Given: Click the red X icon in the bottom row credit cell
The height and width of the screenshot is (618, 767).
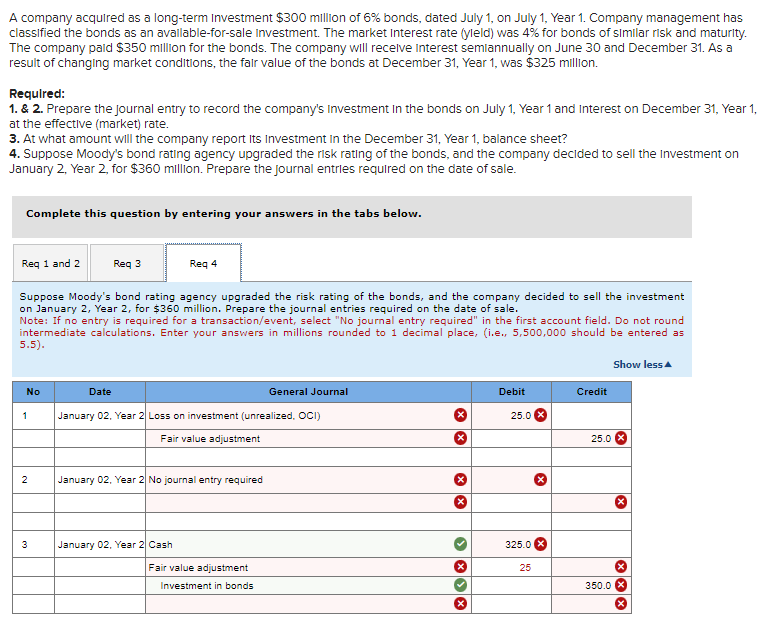Looking at the screenshot, I should pyautogui.click(x=621, y=603).
